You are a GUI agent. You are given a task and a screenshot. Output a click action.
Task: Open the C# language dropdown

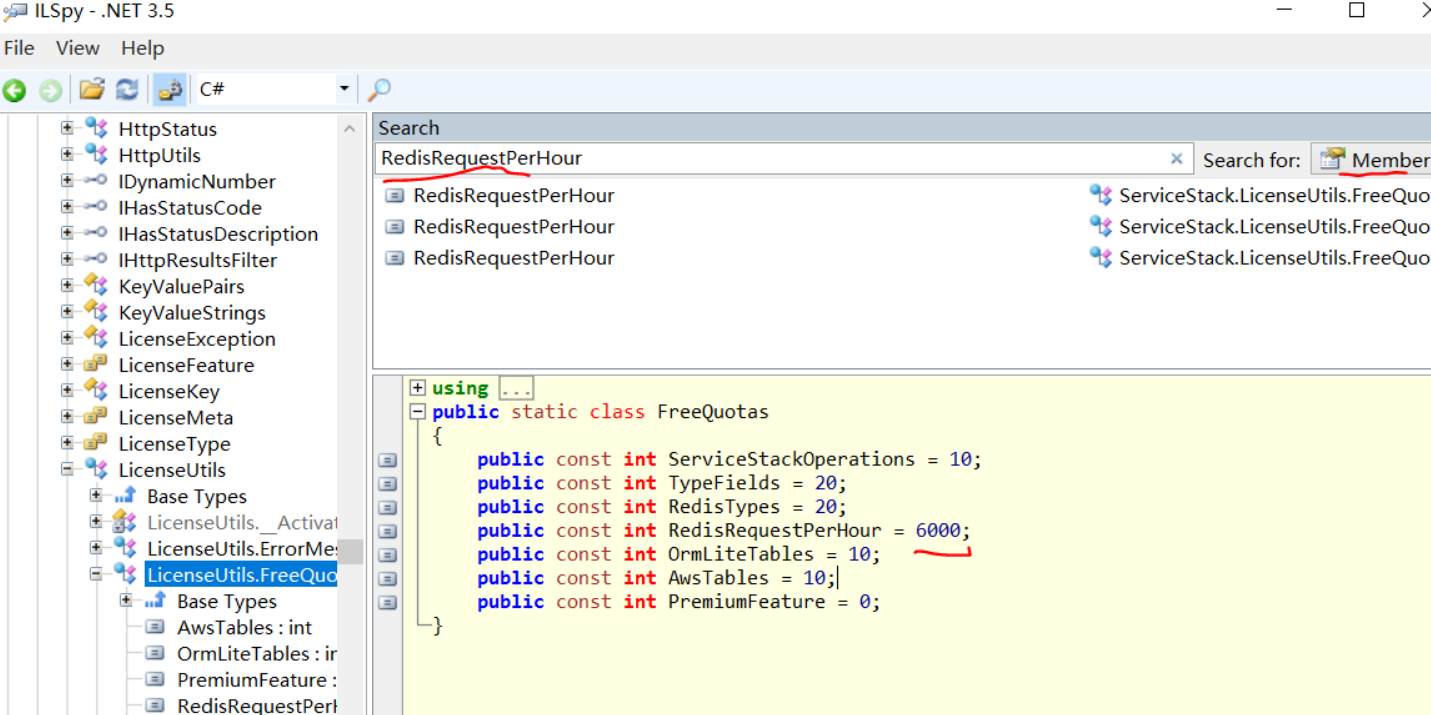pos(343,89)
